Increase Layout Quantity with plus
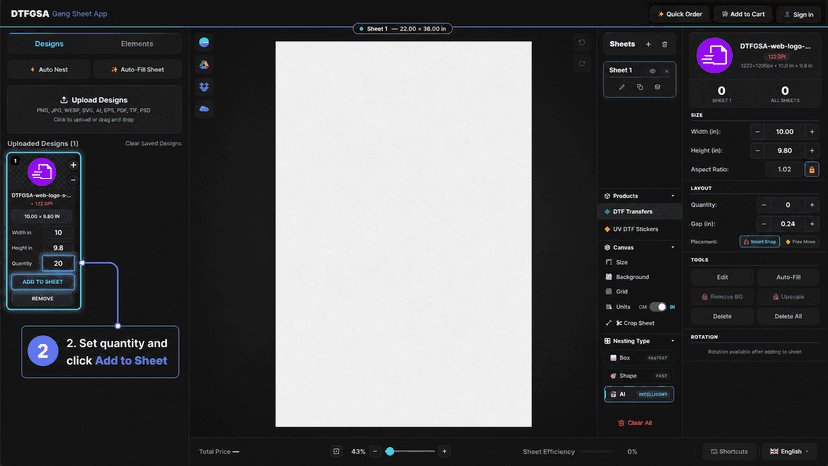Viewport: 828px width, 466px height. [812, 205]
